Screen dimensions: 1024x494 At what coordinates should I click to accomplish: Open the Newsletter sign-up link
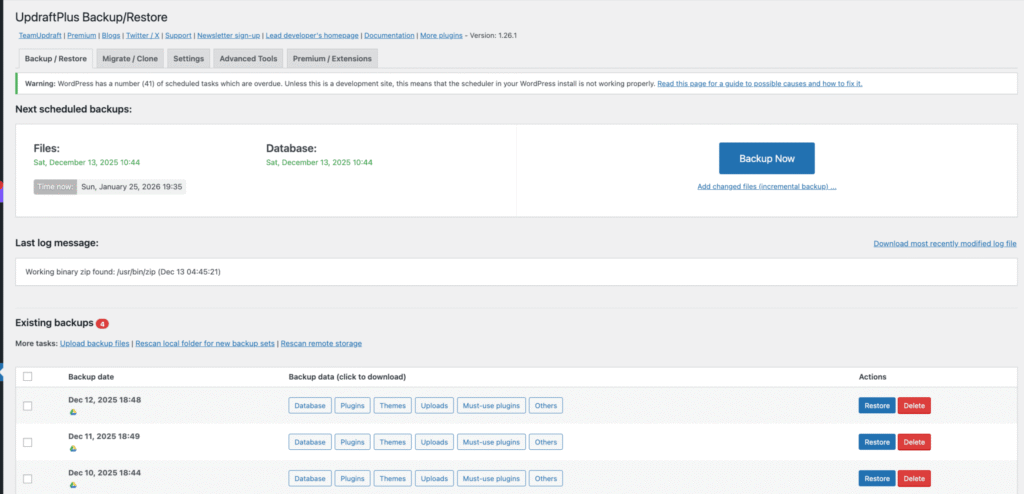click(x=229, y=35)
